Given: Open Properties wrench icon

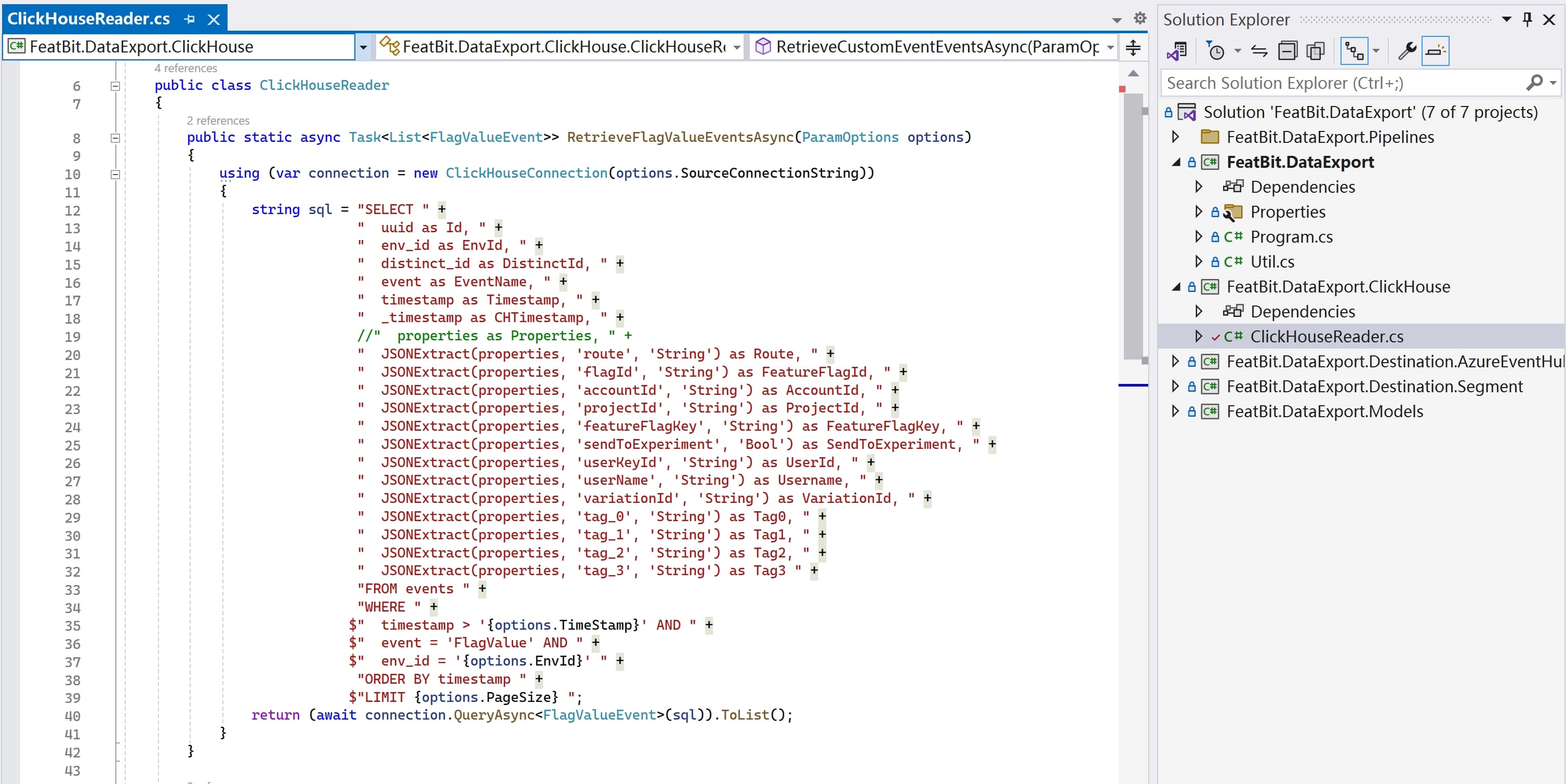Looking at the screenshot, I should 1406,51.
